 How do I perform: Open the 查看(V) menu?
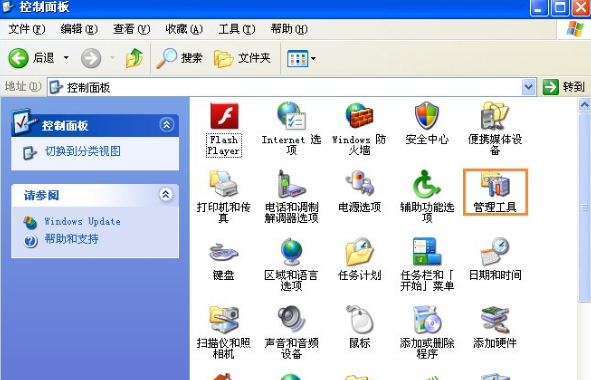click(x=132, y=29)
